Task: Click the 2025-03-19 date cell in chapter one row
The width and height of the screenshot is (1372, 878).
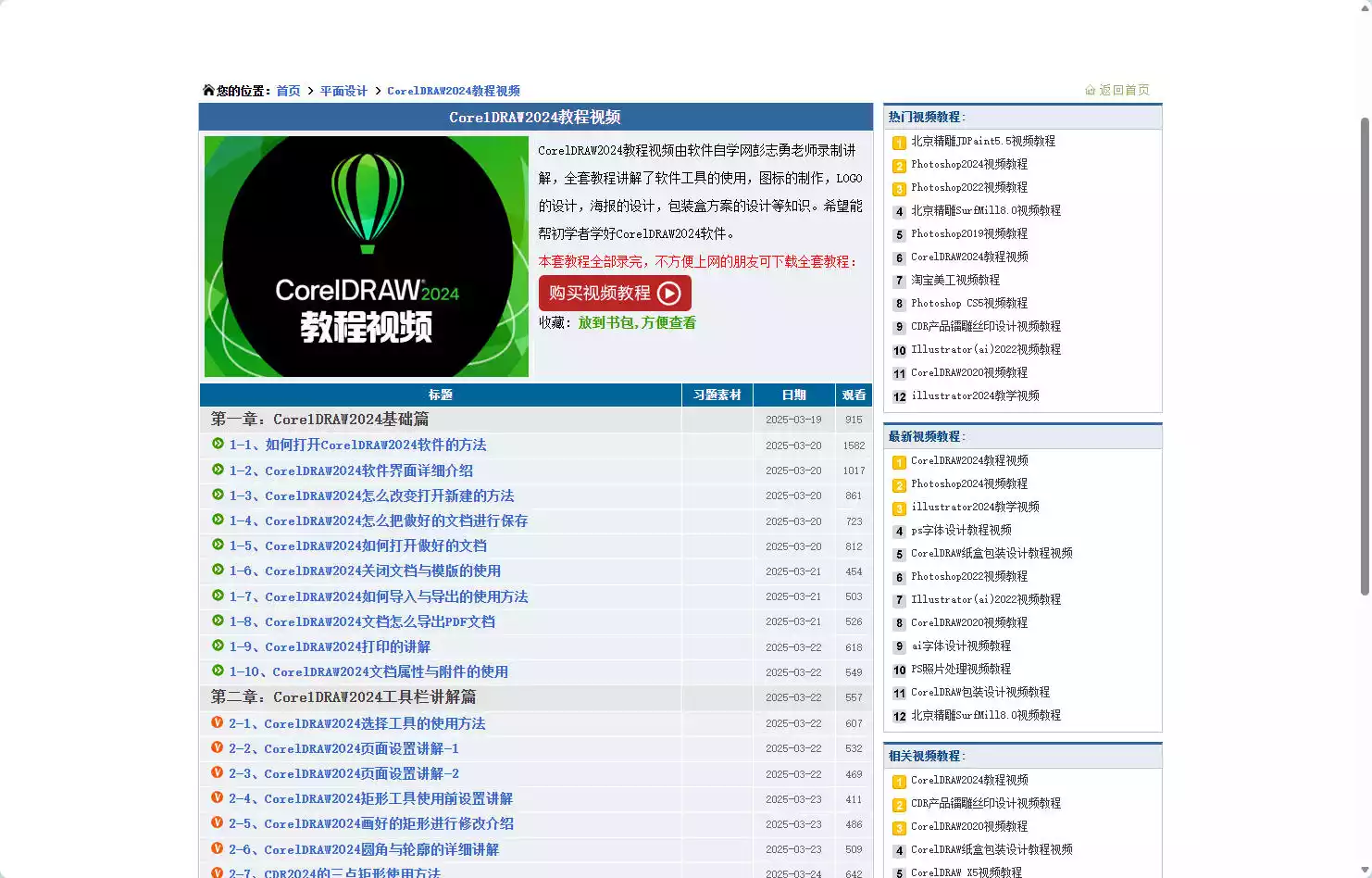Action: click(793, 420)
